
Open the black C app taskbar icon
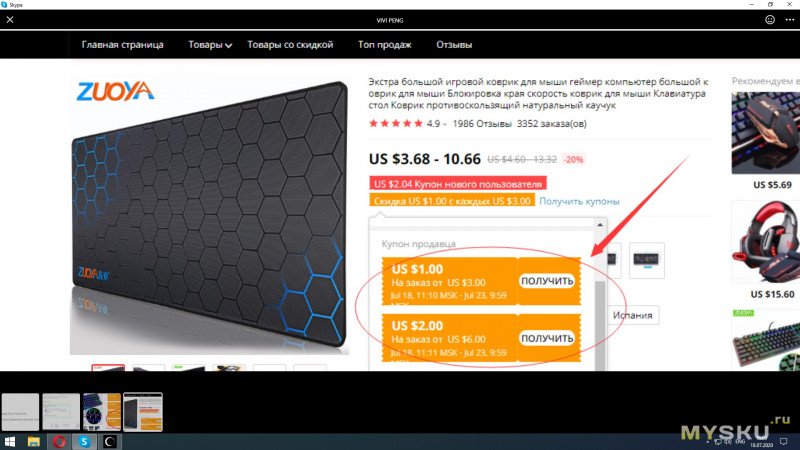coord(109,441)
